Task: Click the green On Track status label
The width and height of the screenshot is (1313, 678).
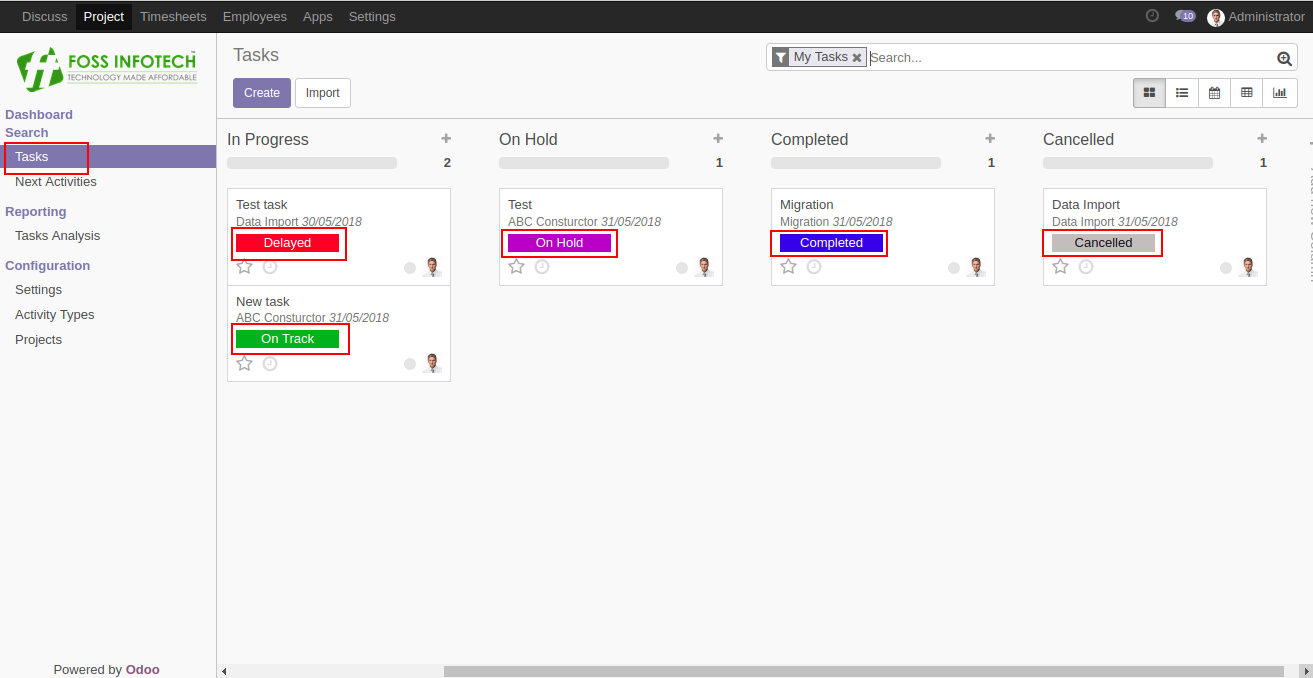Action: point(288,339)
